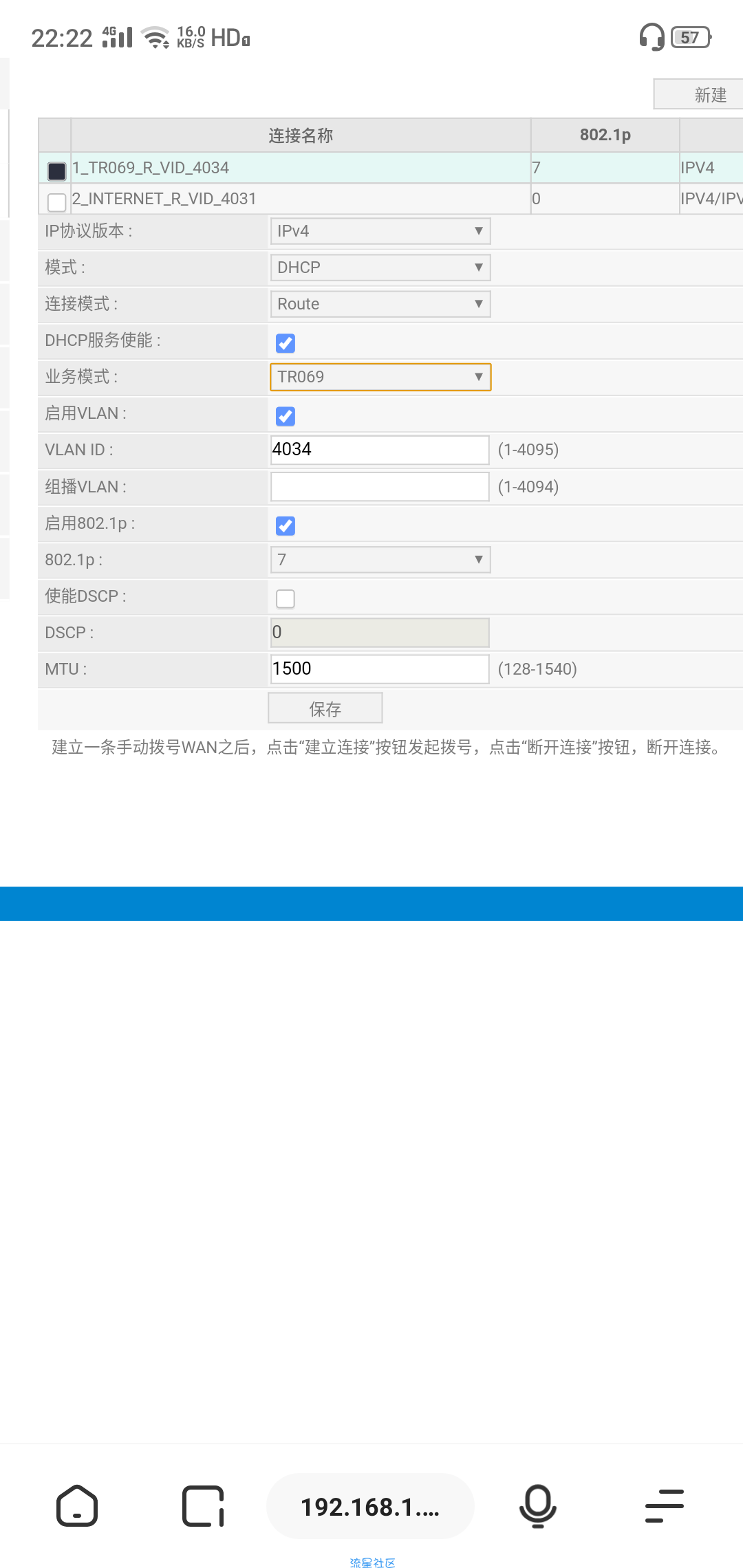Tap the headphone icon in status bar
This screenshot has height=1568, width=743.
coord(651,37)
